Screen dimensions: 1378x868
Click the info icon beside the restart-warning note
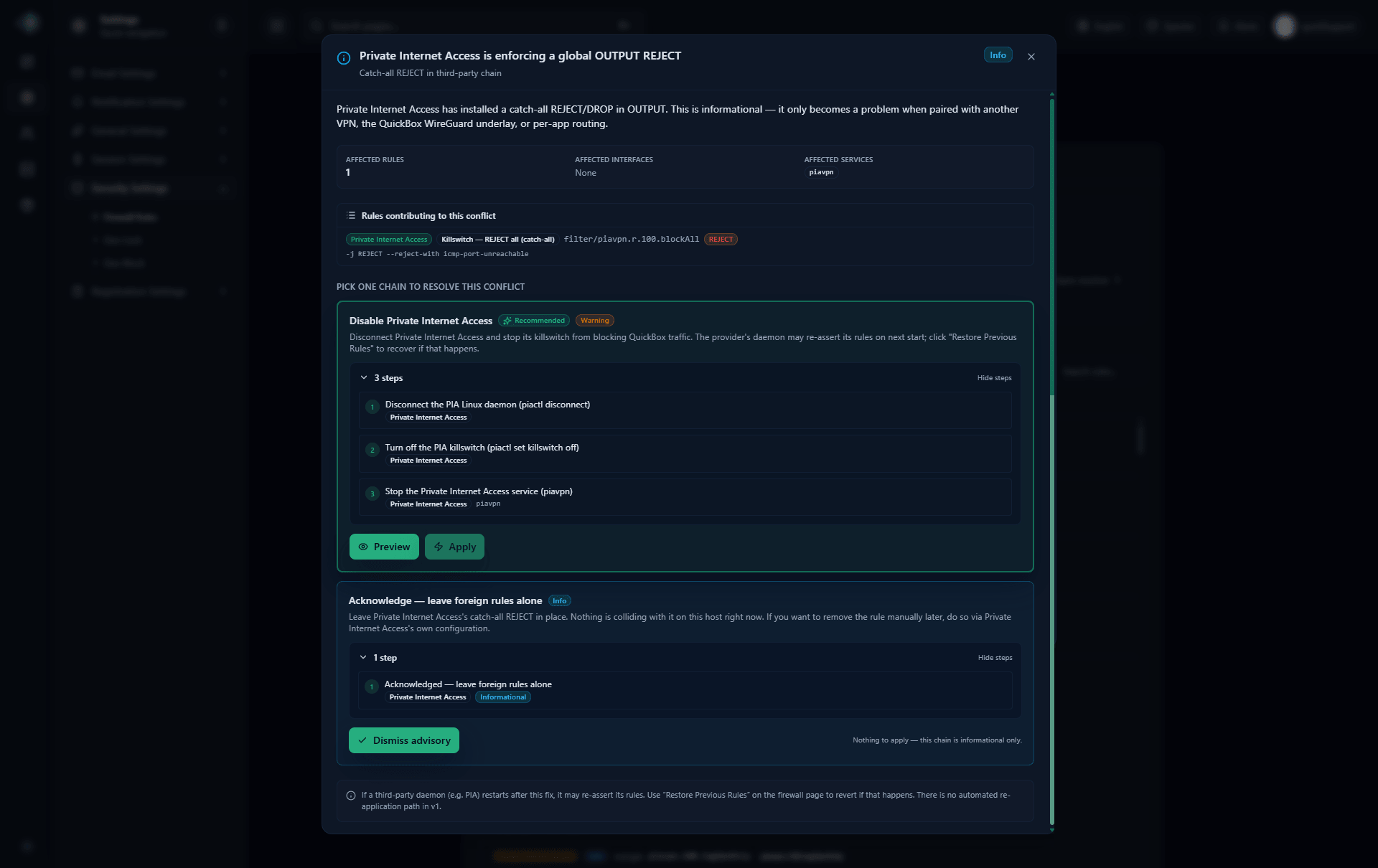[350, 796]
